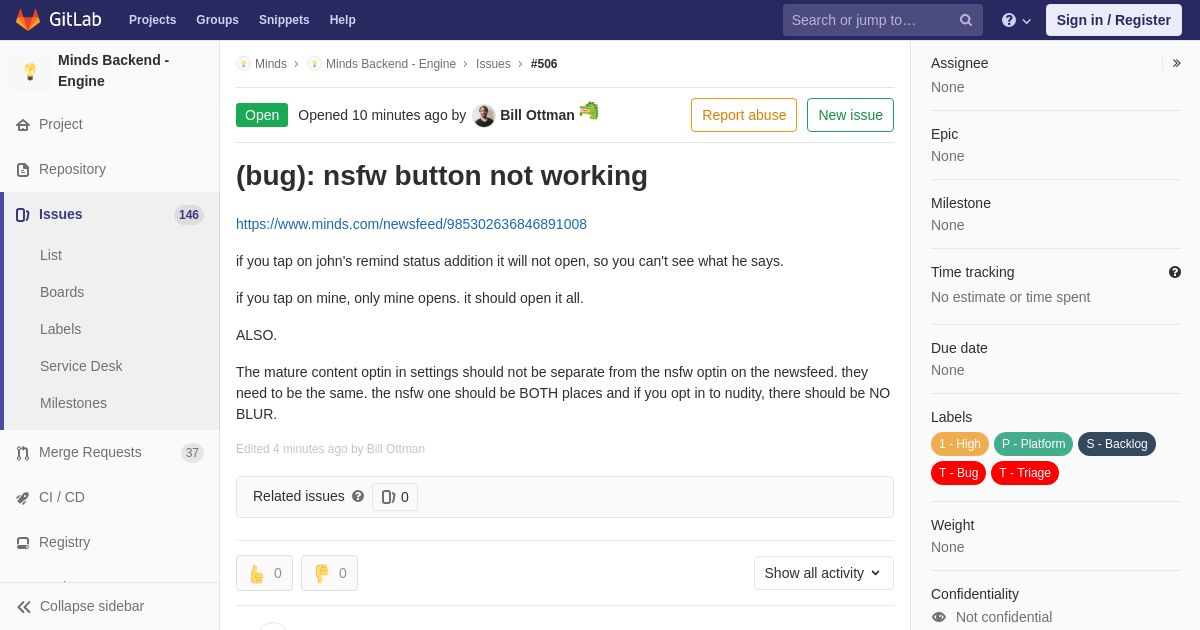
Task: Click the Repository file icon in sidebar
Action: (23, 170)
